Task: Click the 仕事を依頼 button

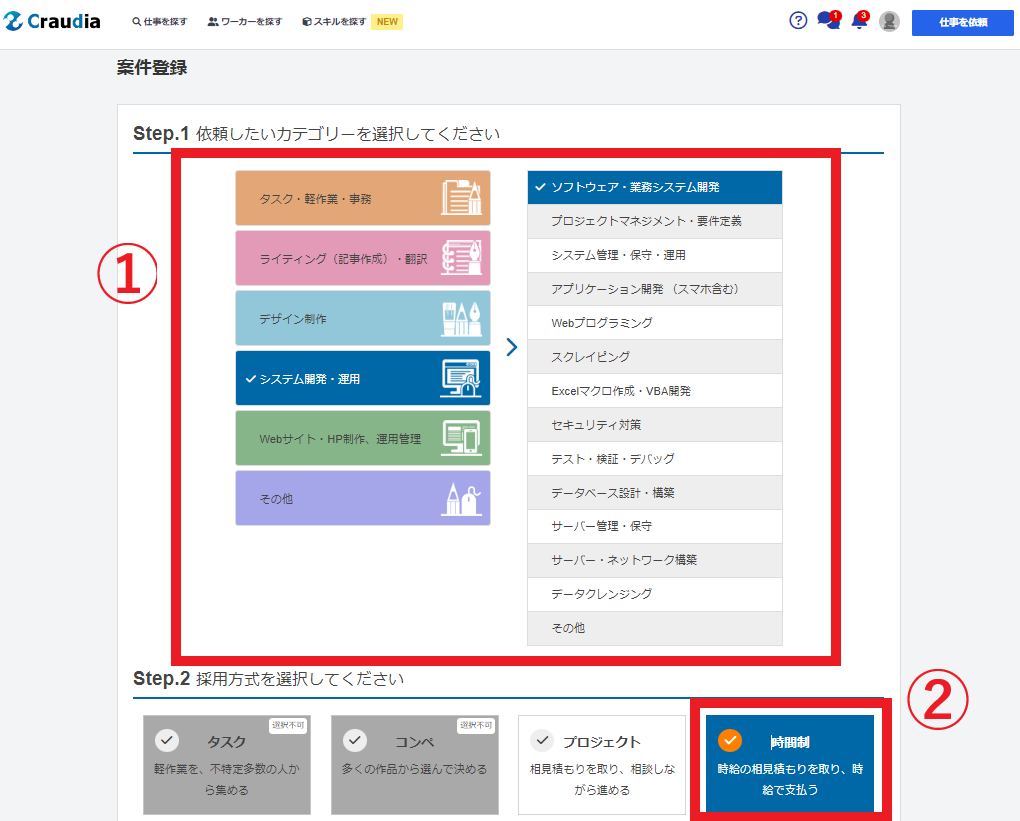Action: pyautogui.click(x=963, y=22)
